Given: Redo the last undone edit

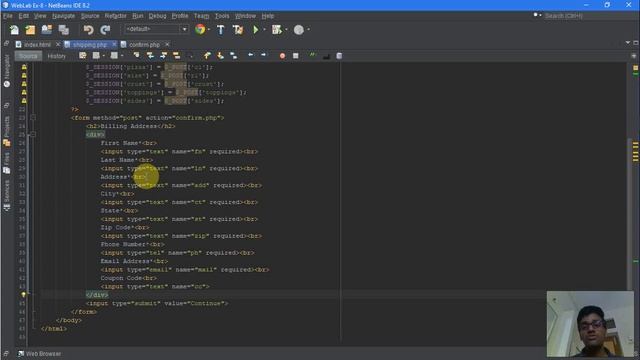Looking at the screenshot, I should point(105,29).
